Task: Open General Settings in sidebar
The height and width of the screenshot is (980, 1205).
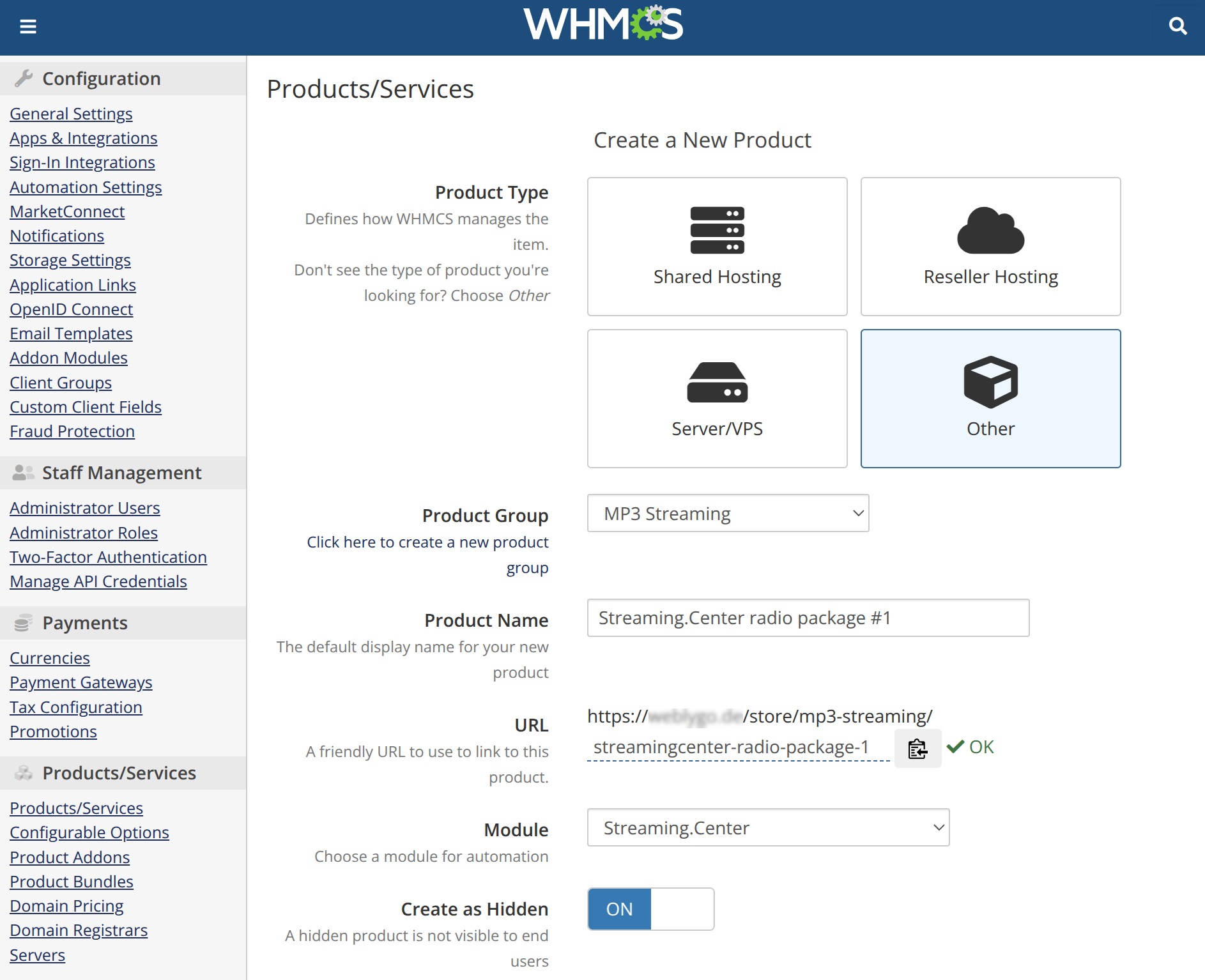Action: [x=71, y=114]
